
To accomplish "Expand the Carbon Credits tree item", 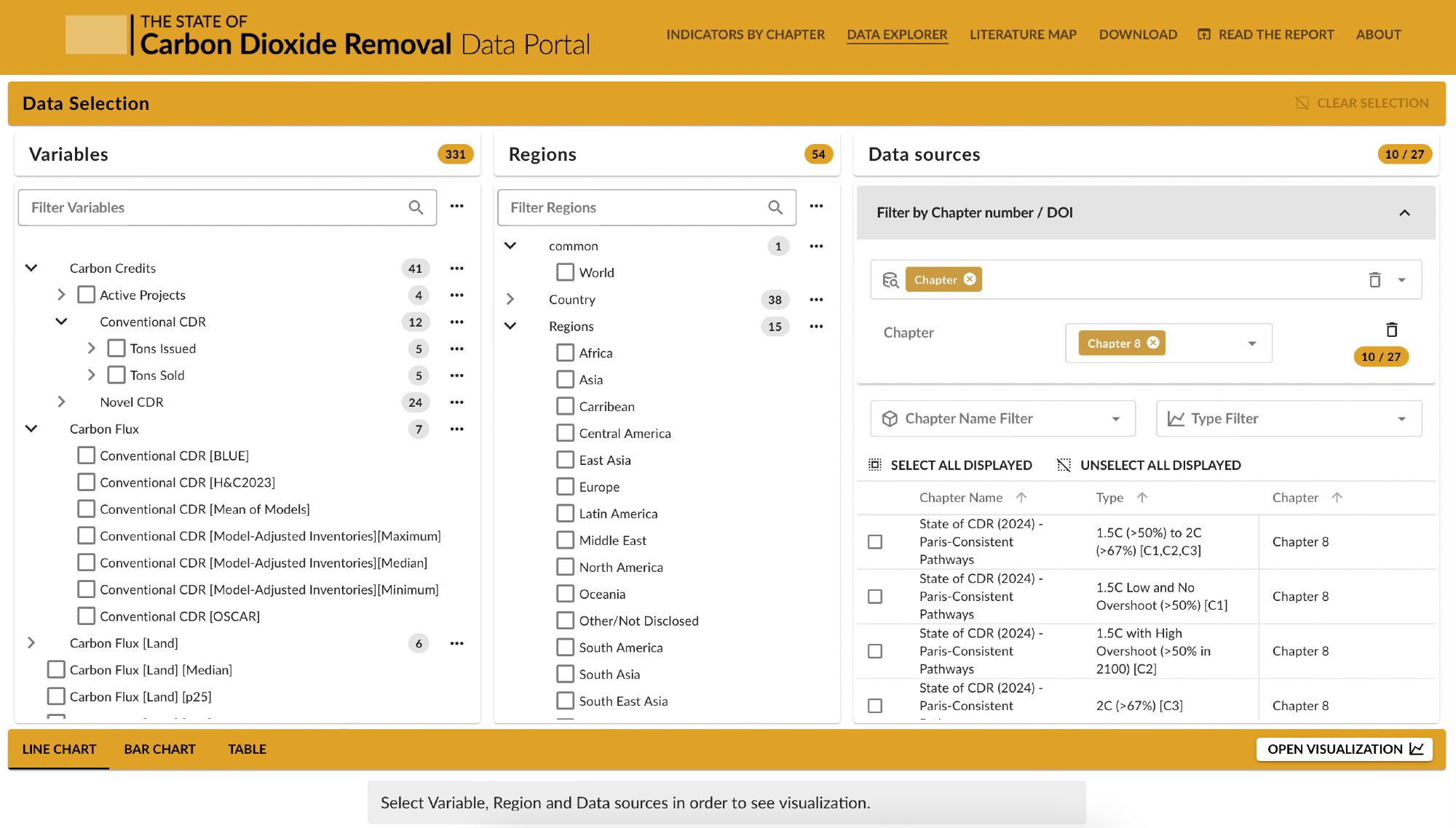I will pos(29,267).
